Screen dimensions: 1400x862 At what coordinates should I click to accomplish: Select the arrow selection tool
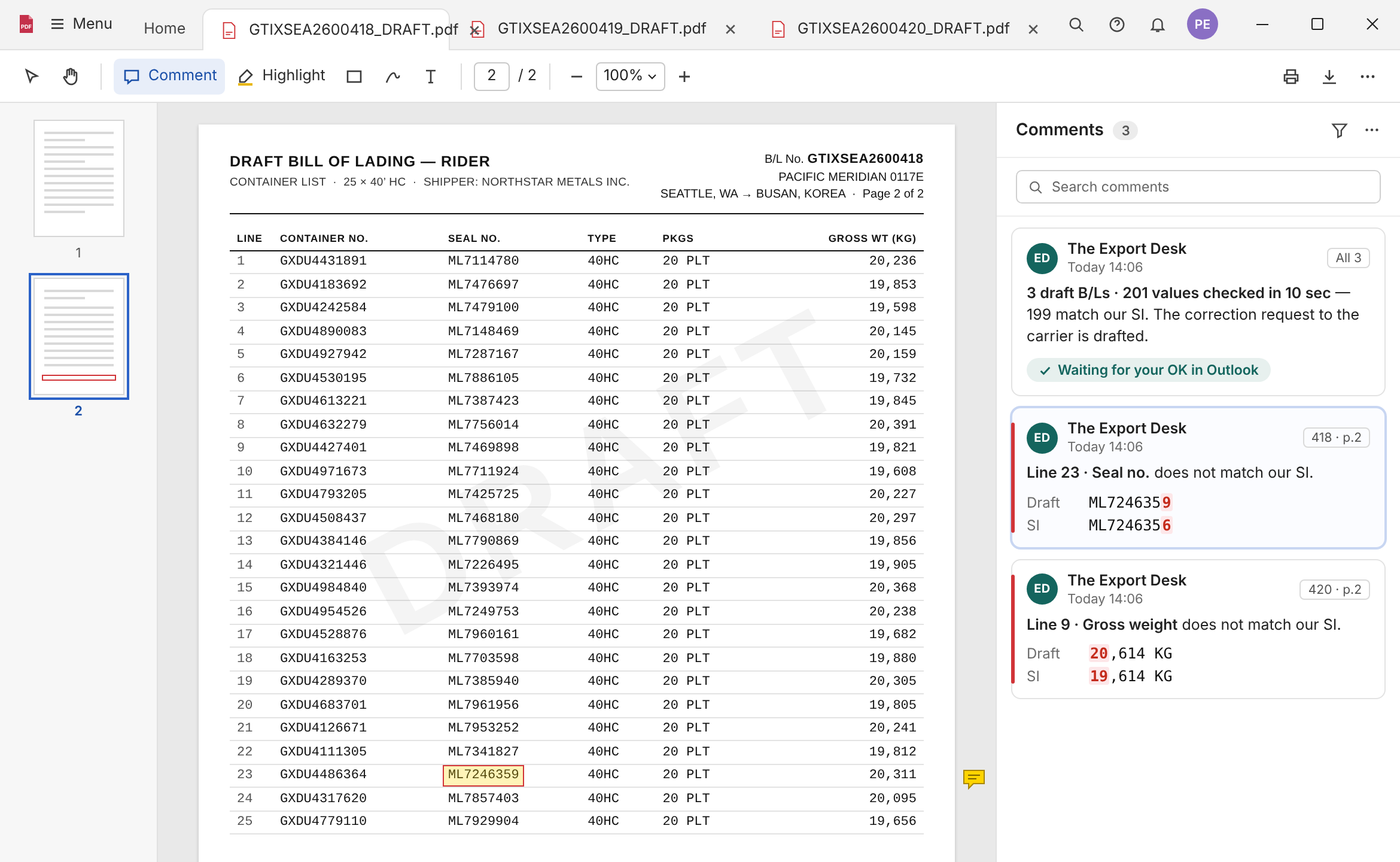point(32,76)
